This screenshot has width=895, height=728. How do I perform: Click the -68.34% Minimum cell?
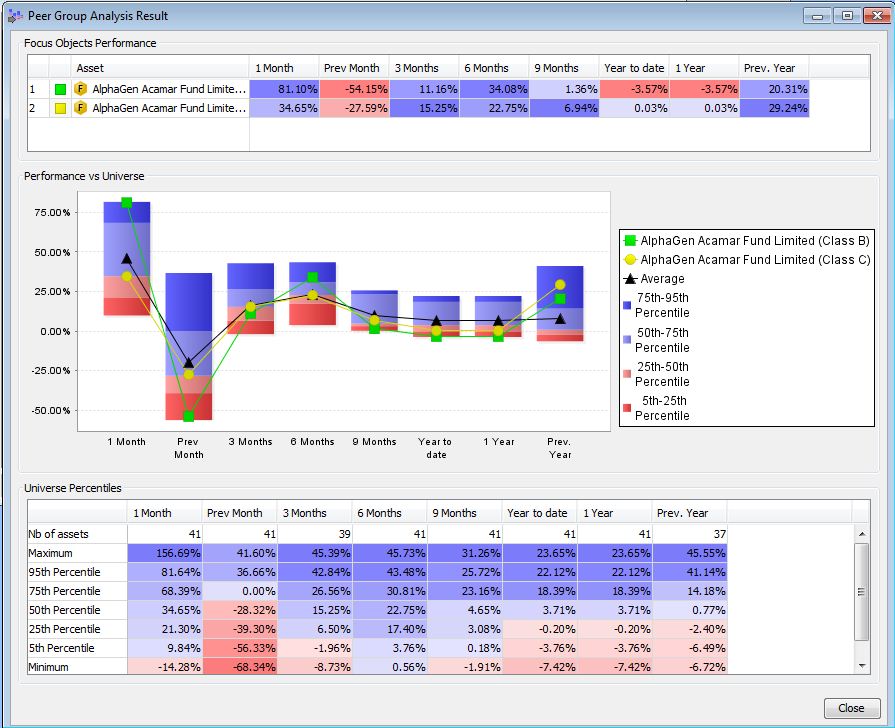pos(240,666)
